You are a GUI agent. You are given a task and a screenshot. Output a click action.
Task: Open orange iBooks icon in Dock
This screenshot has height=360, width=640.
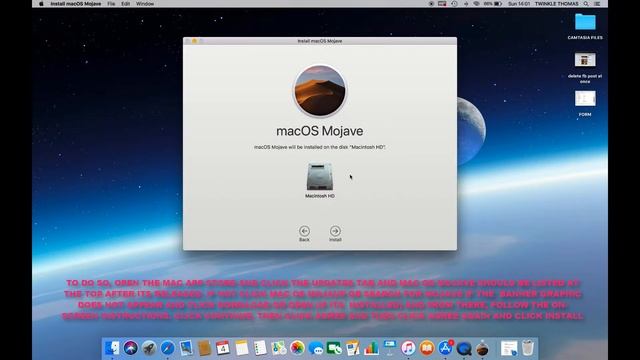coord(427,348)
